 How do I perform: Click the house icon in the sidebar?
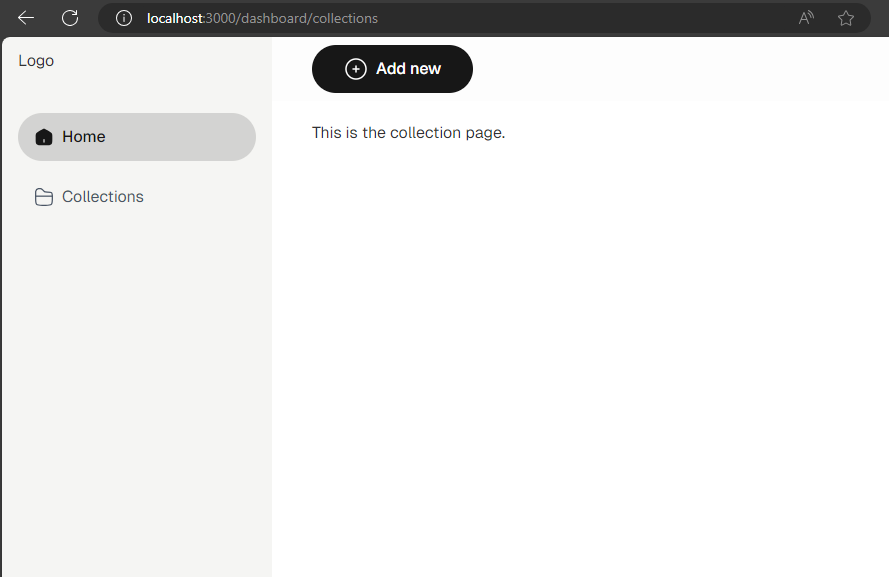pyautogui.click(x=44, y=137)
